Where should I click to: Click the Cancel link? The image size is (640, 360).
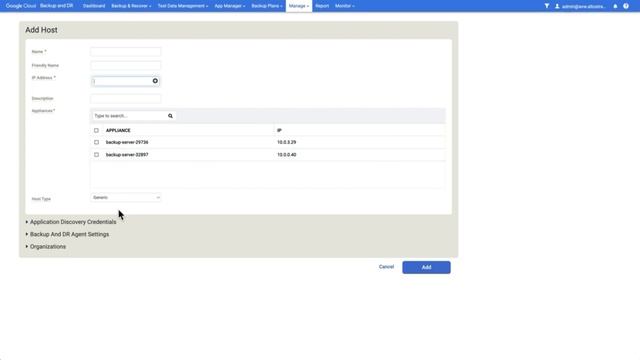coord(386,267)
